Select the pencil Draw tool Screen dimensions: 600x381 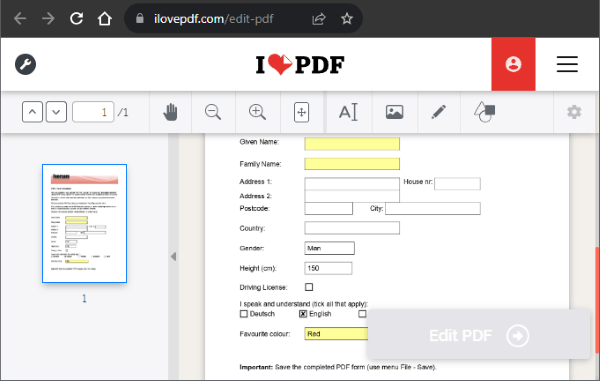click(x=439, y=112)
